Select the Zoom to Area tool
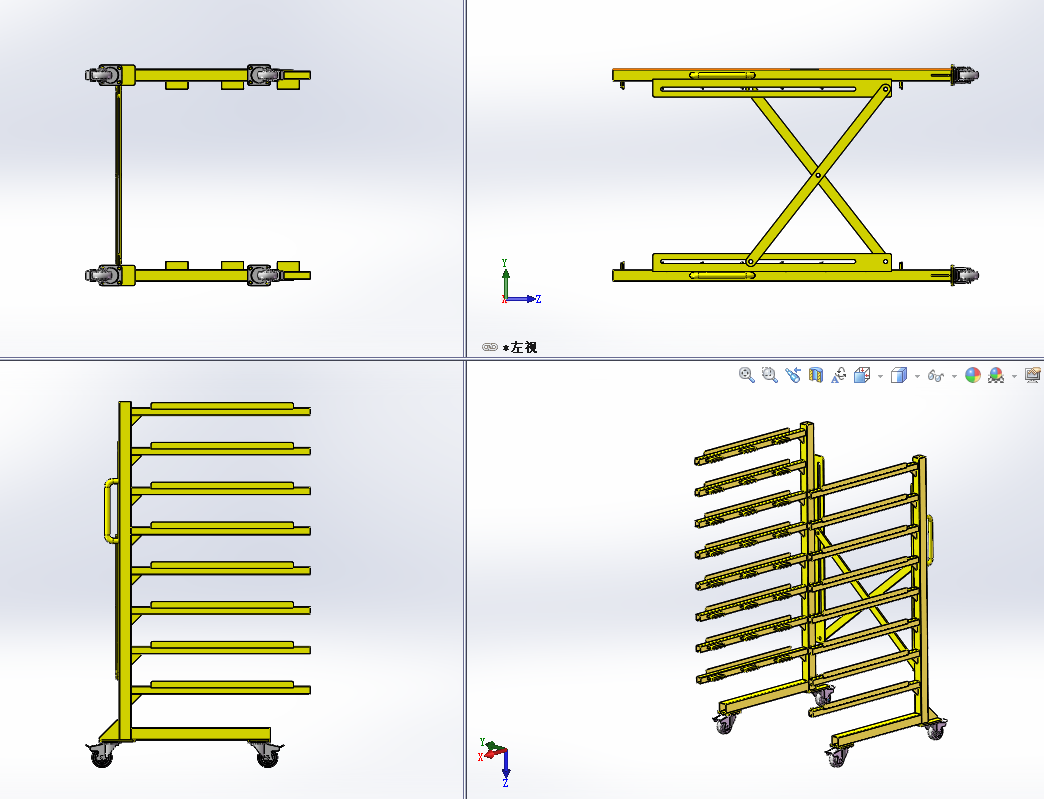Screen dimensions: 1044x799 pyautogui.click(x=769, y=375)
